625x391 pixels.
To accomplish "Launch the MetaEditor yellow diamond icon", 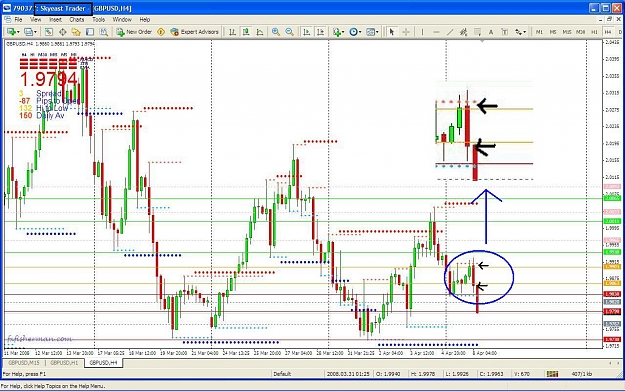I will click(161, 32).
